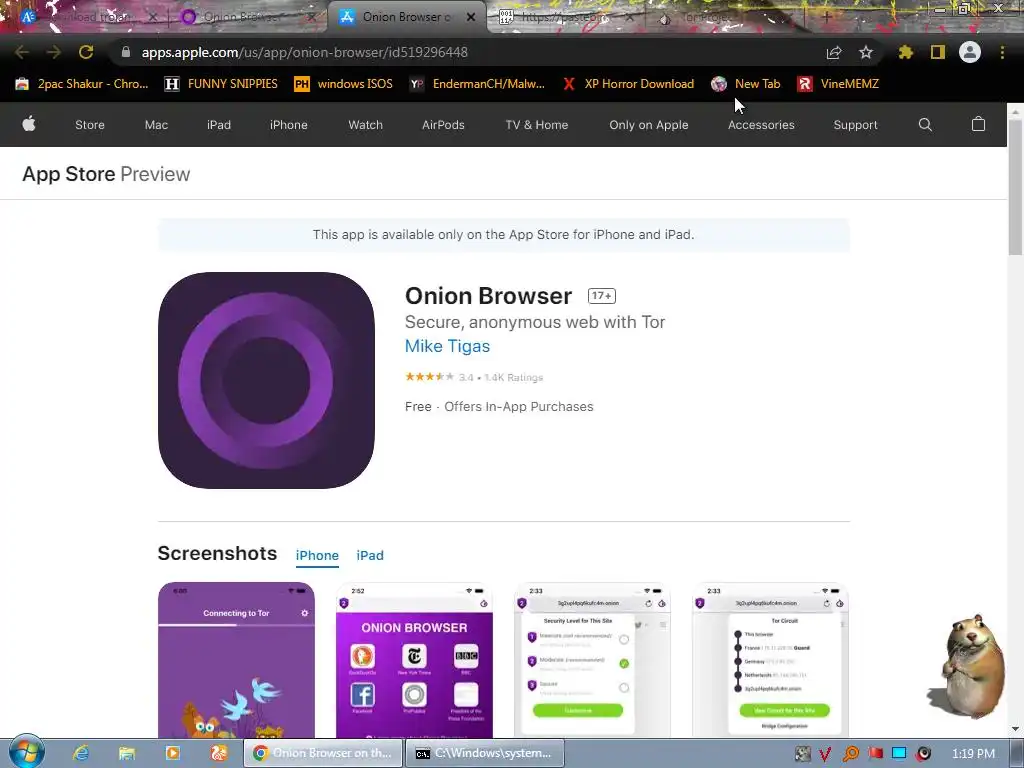Open Windows Start orb
The width and height of the screenshot is (1024, 768).
(26, 752)
